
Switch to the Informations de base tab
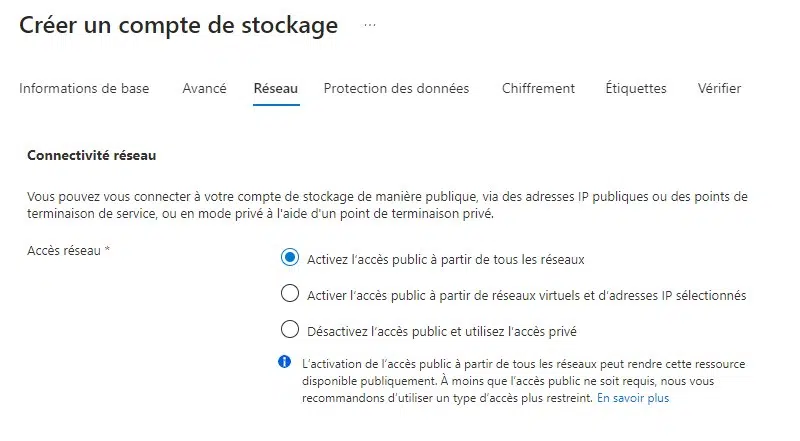click(x=84, y=88)
